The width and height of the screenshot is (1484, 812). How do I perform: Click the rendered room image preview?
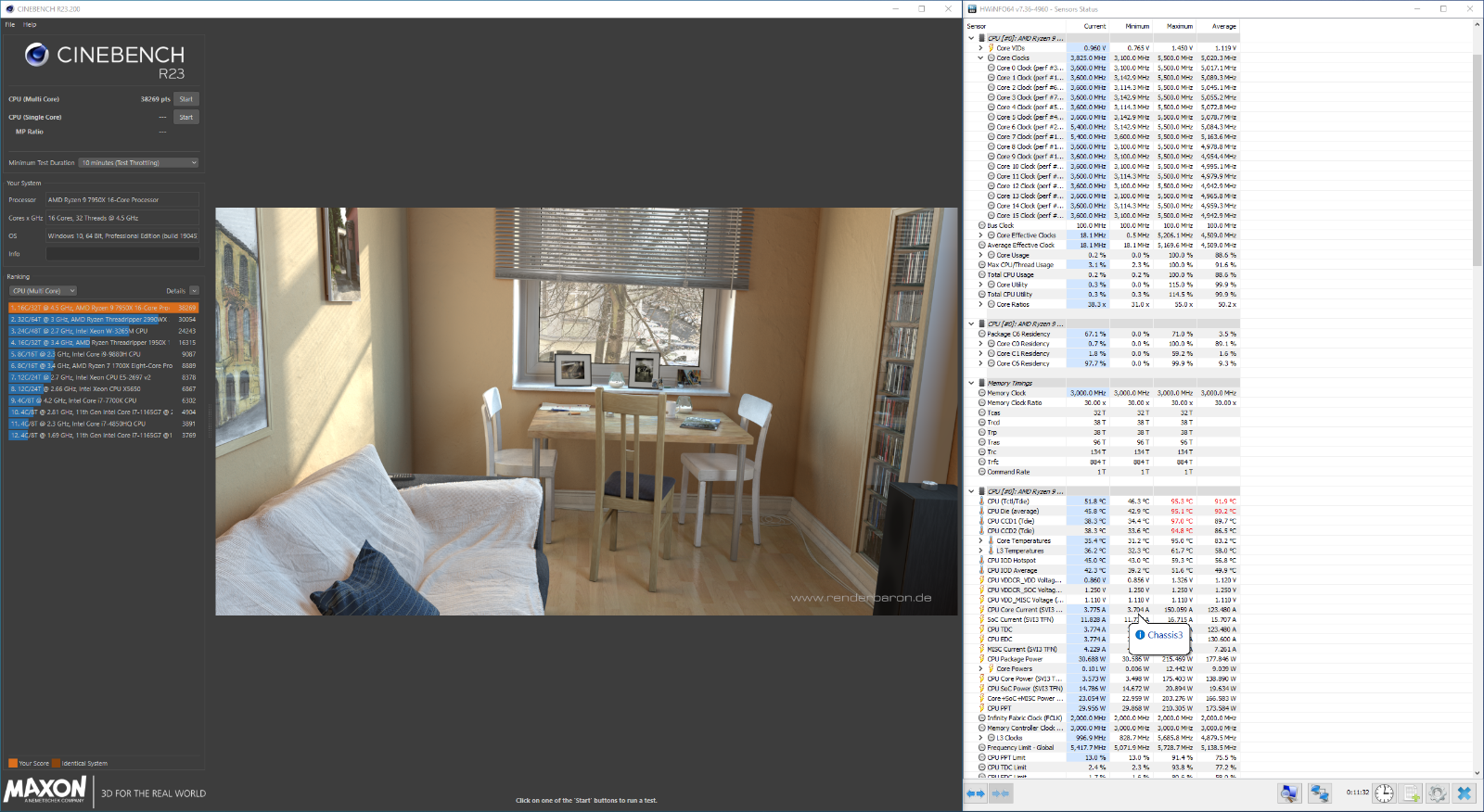[x=586, y=412]
